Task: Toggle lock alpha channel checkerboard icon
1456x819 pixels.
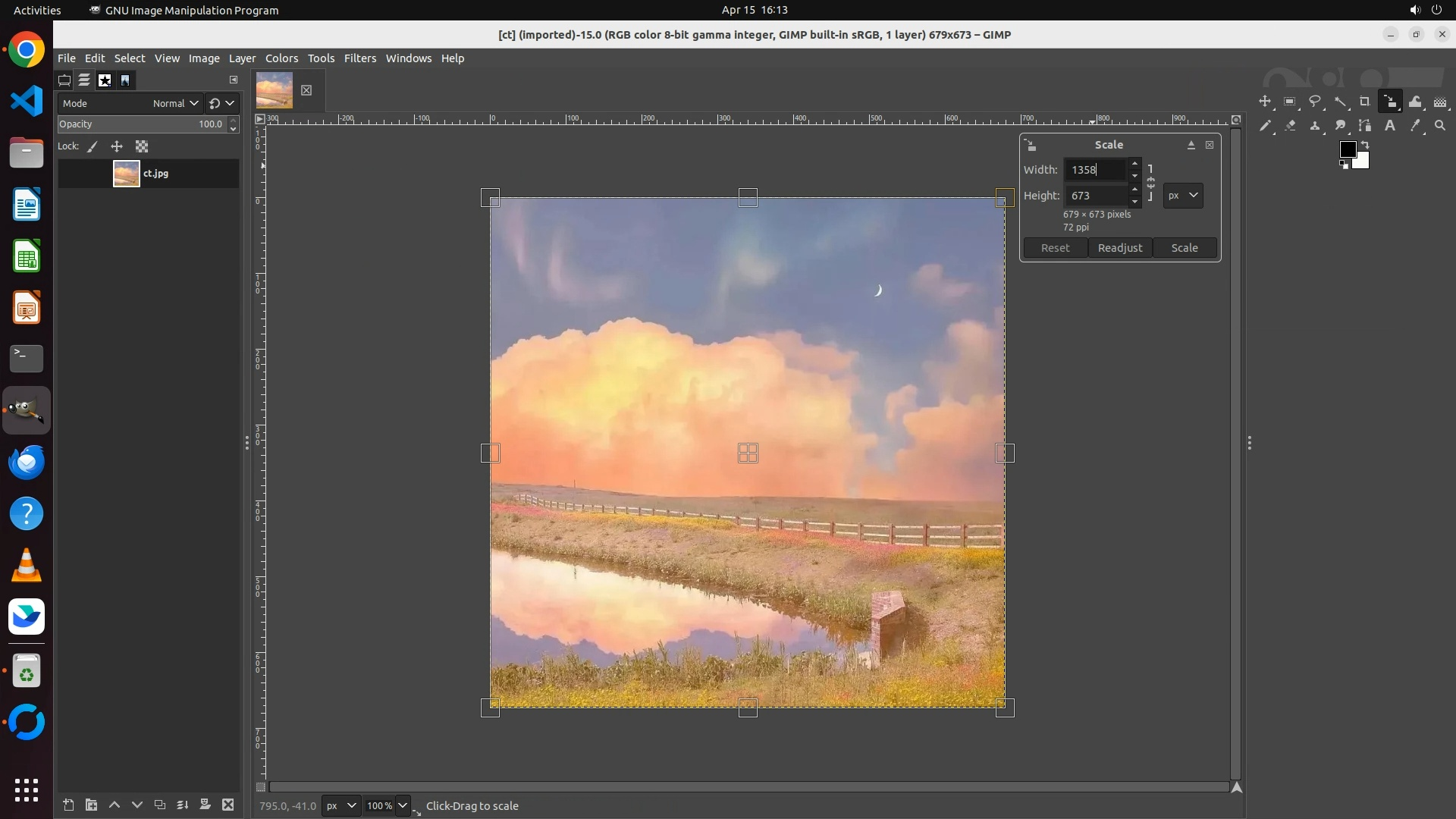Action: [142, 146]
